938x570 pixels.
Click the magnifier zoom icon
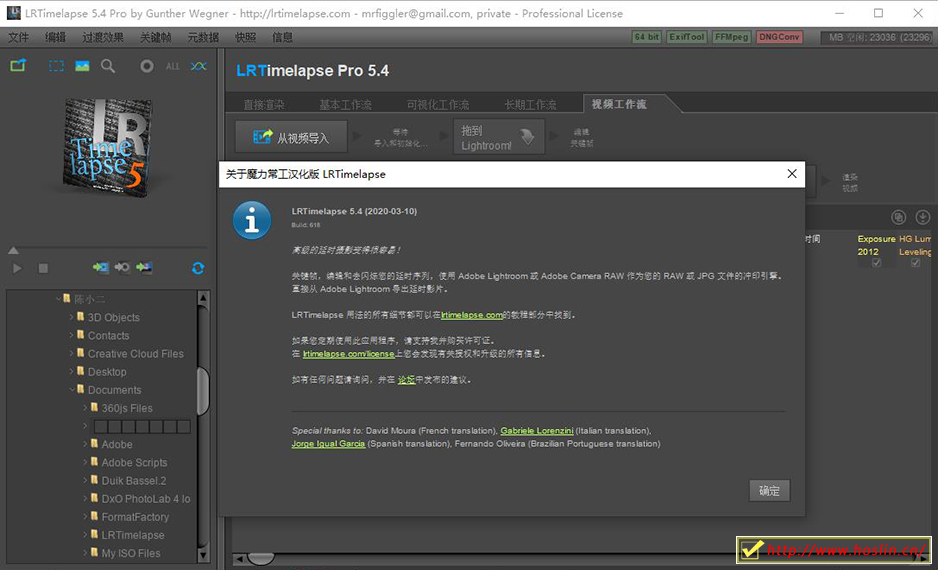point(108,66)
